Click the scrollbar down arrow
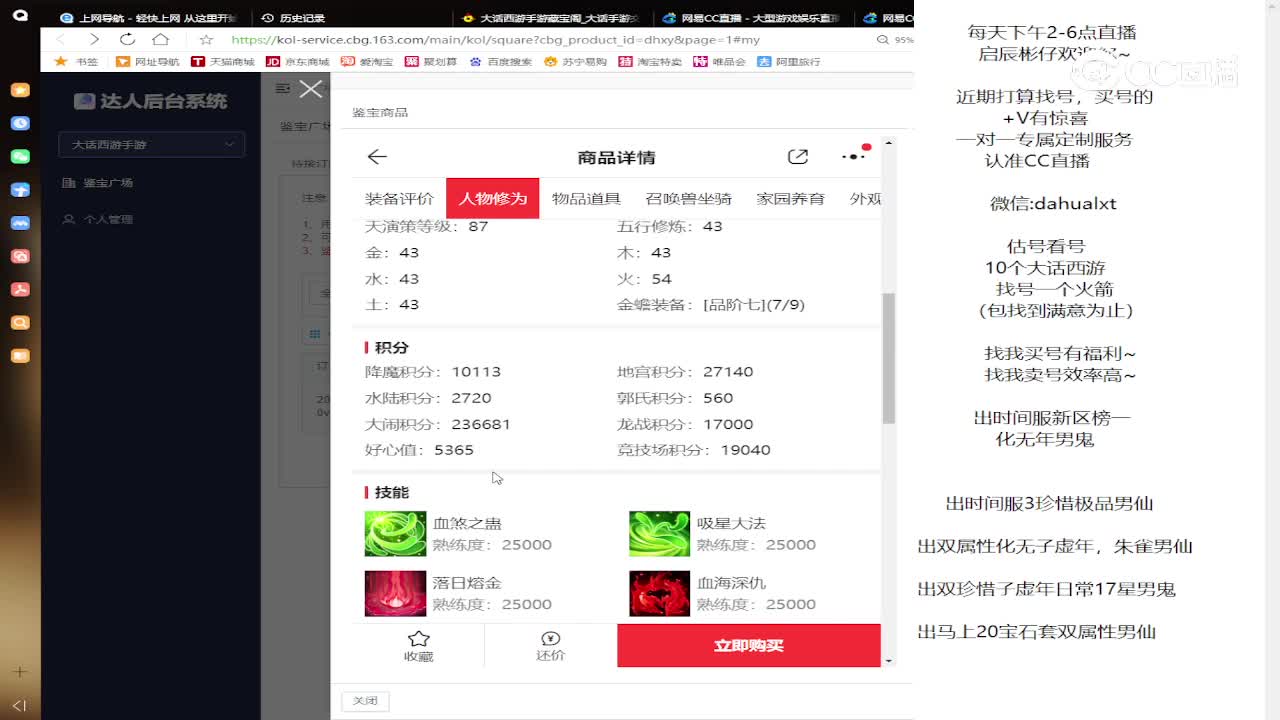Image resolution: width=1280 pixels, height=720 pixels. click(x=888, y=660)
